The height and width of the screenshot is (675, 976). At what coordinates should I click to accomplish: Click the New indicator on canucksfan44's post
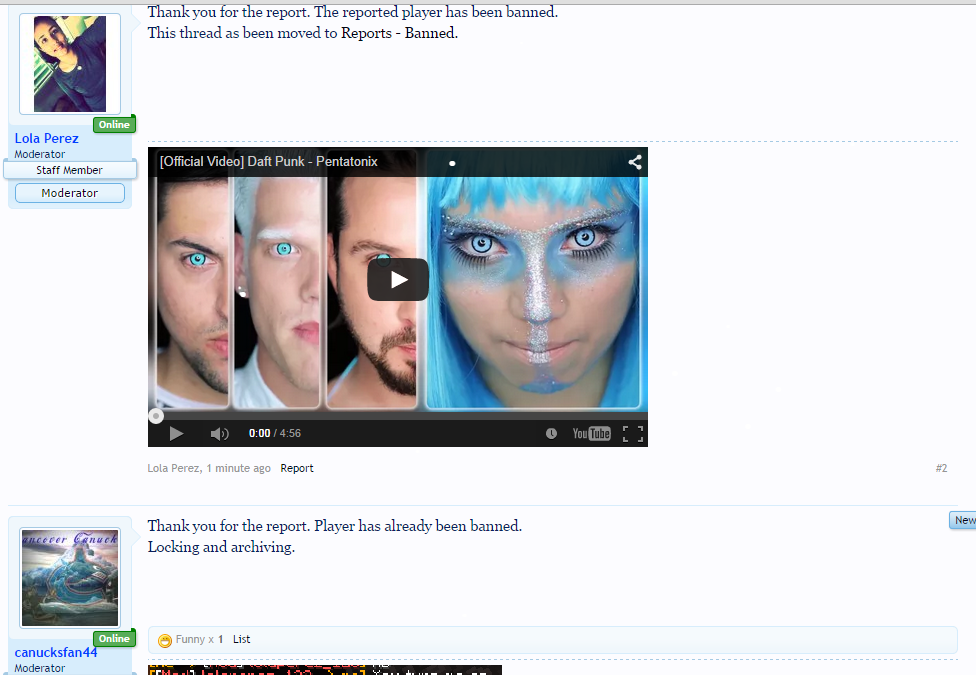963,520
